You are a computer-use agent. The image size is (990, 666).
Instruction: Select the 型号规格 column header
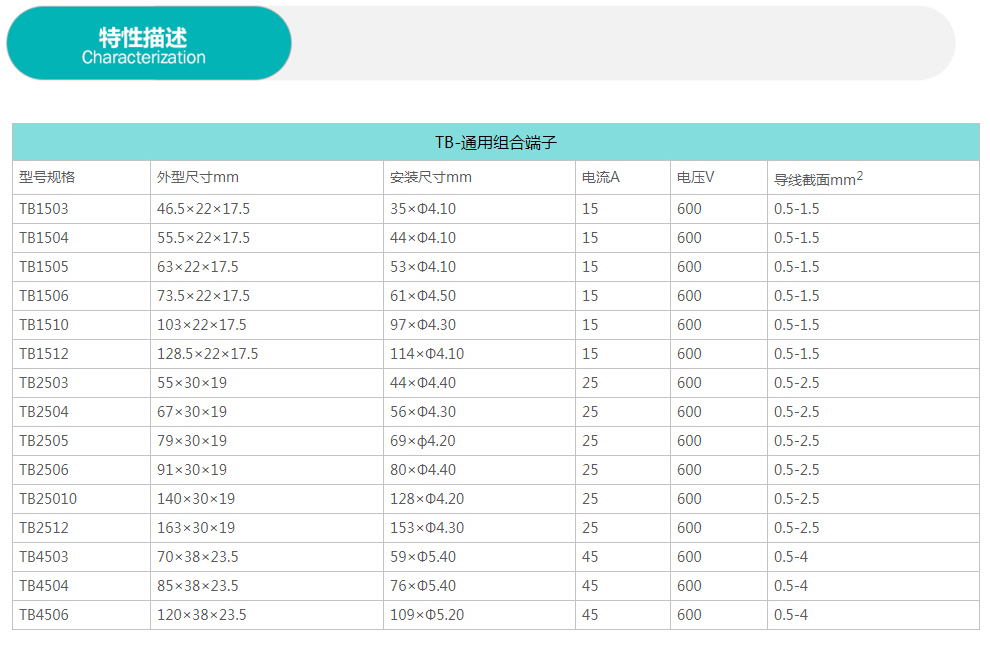[x=47, y=178]
